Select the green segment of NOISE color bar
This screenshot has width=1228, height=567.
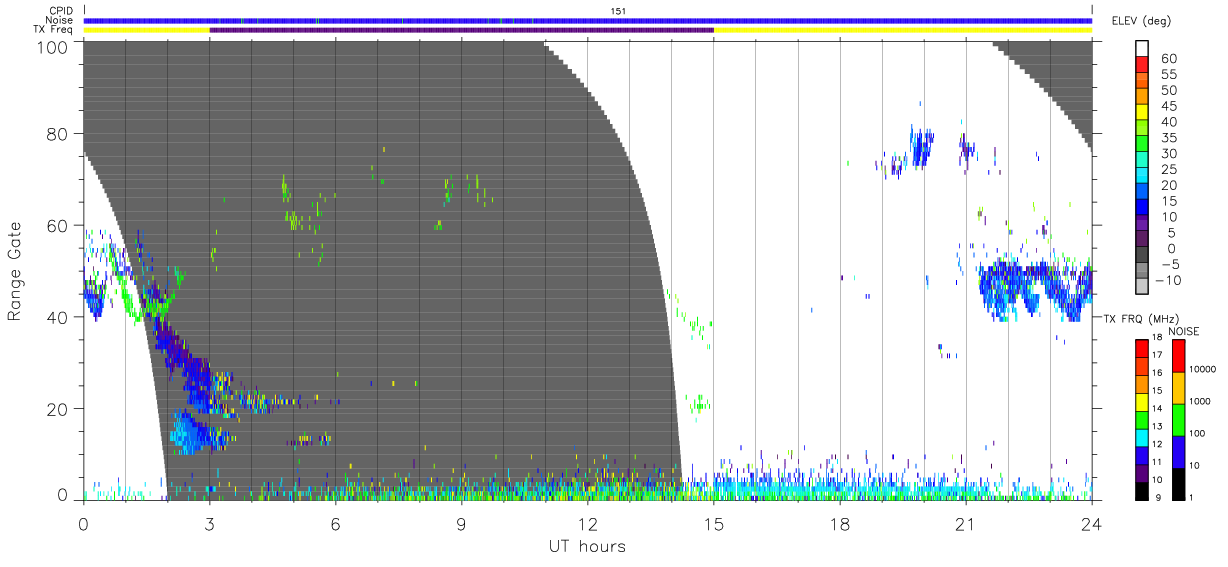point(1179,420)
